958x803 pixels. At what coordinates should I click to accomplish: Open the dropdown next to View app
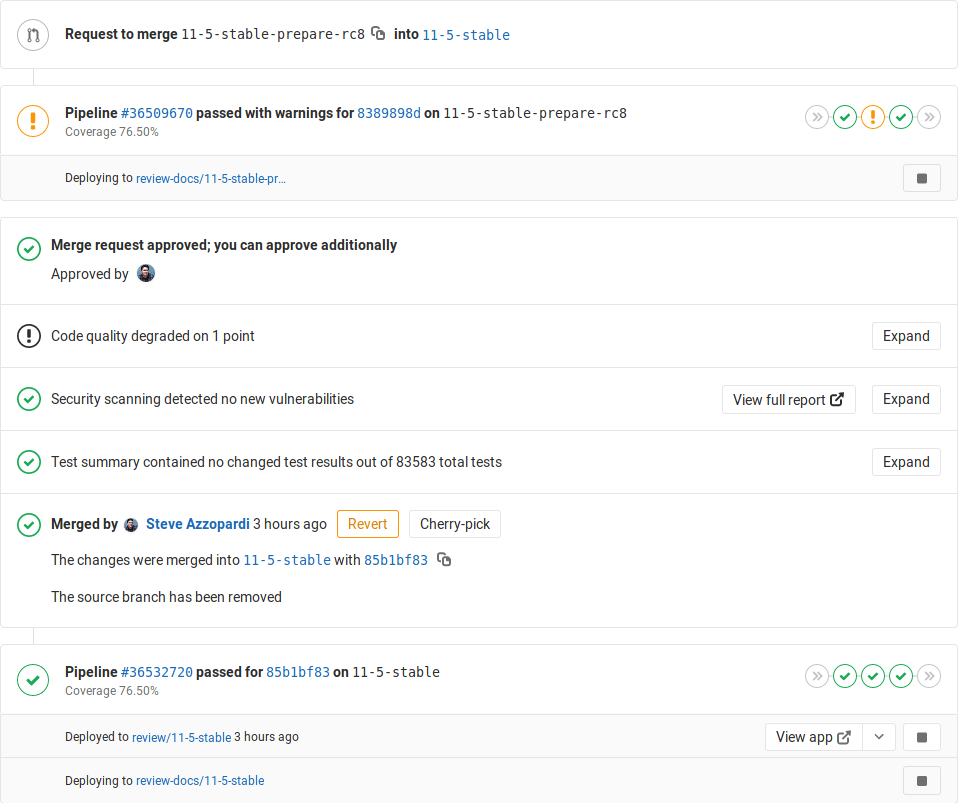pyautogui.click(x=879, y=737)
